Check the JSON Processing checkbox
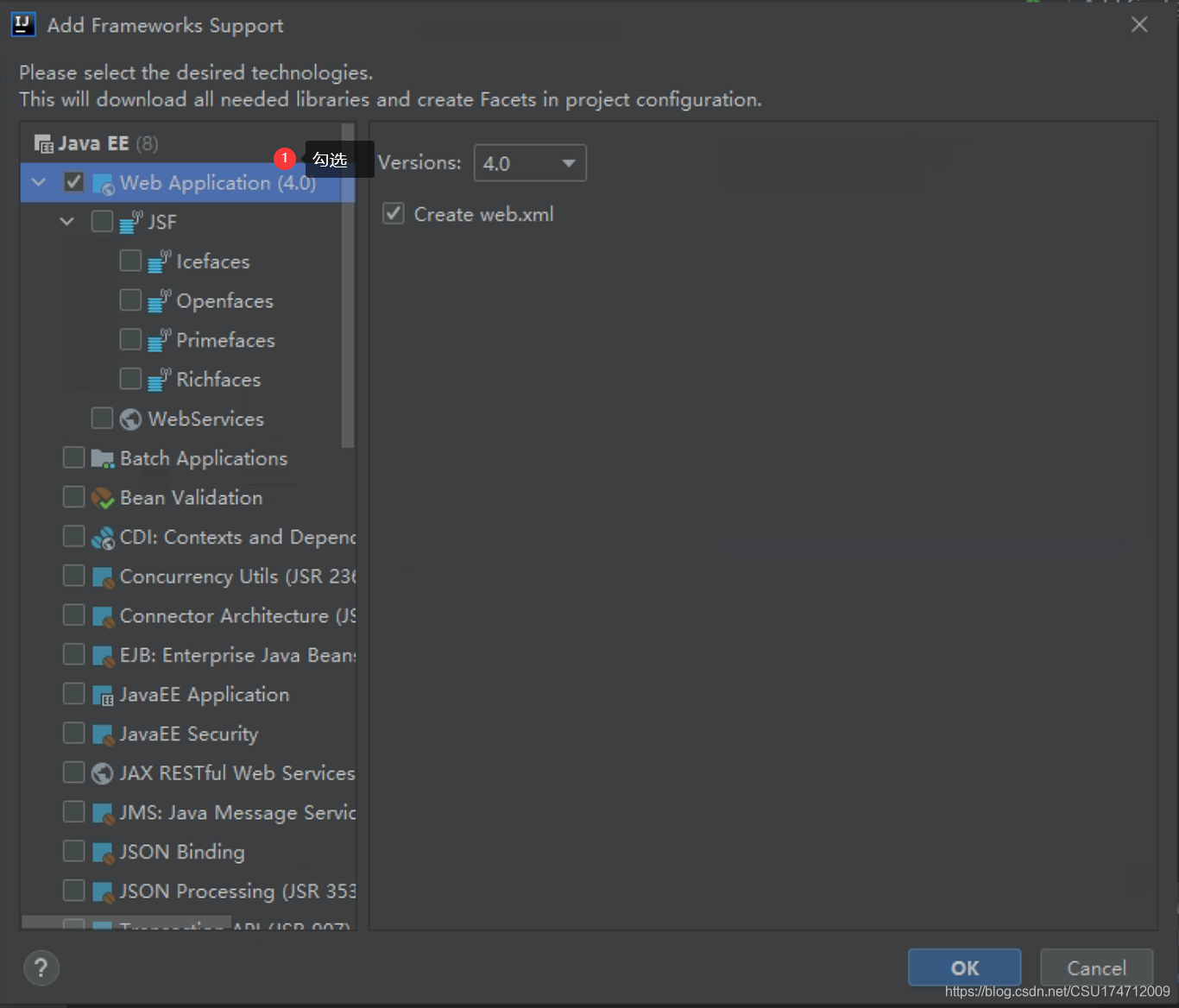 pyautogui.click(x=73, y=891)
